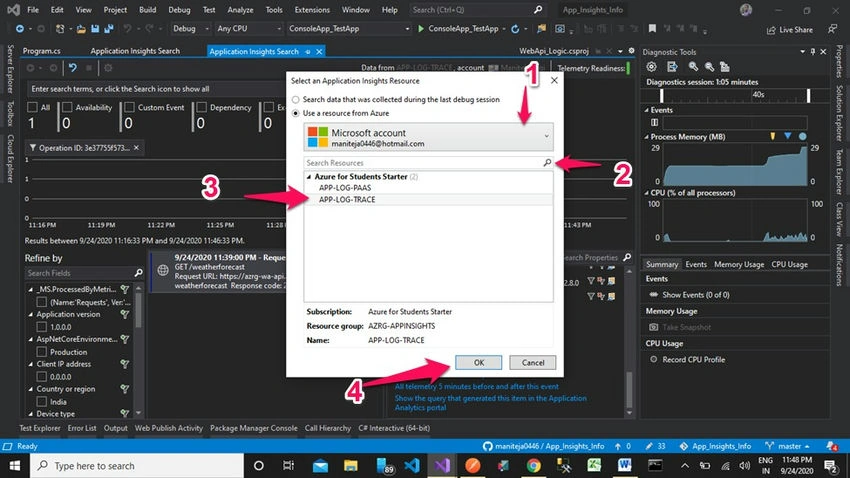Screen dimensions: 850x478
Task: Open the Debug menu
Action: (179, 10)
